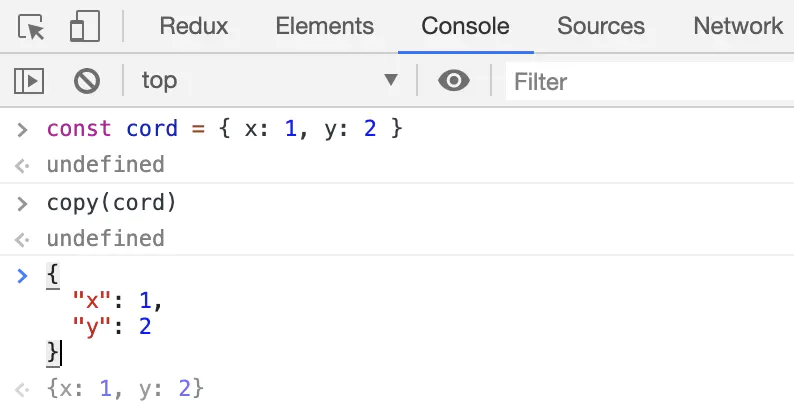Click the const cord declaration line
Screen dimensions: 794x416
(x=224, y=129)
